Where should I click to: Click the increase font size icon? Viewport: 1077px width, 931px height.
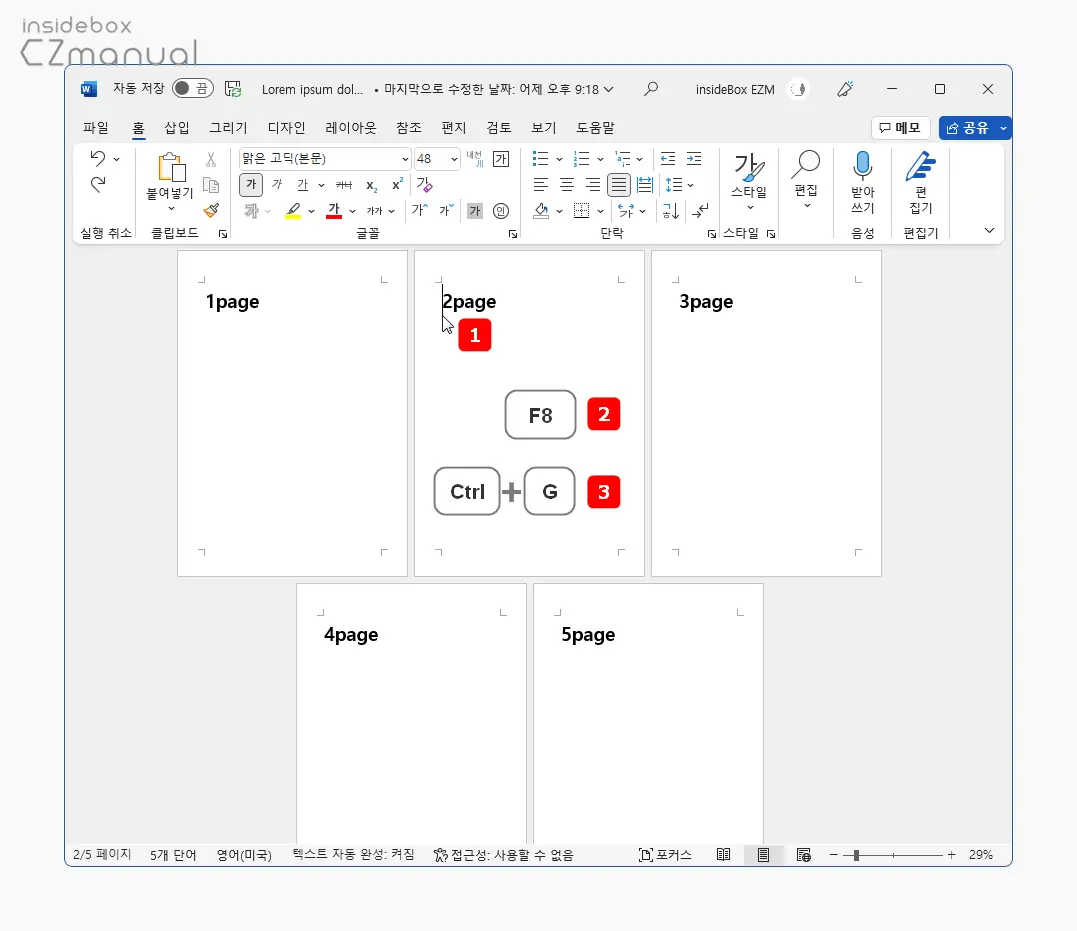[x=420, y=210]
